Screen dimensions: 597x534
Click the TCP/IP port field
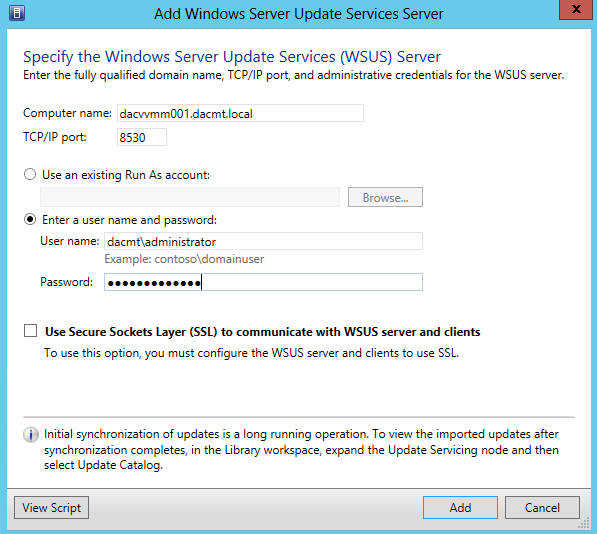(142, 137)
